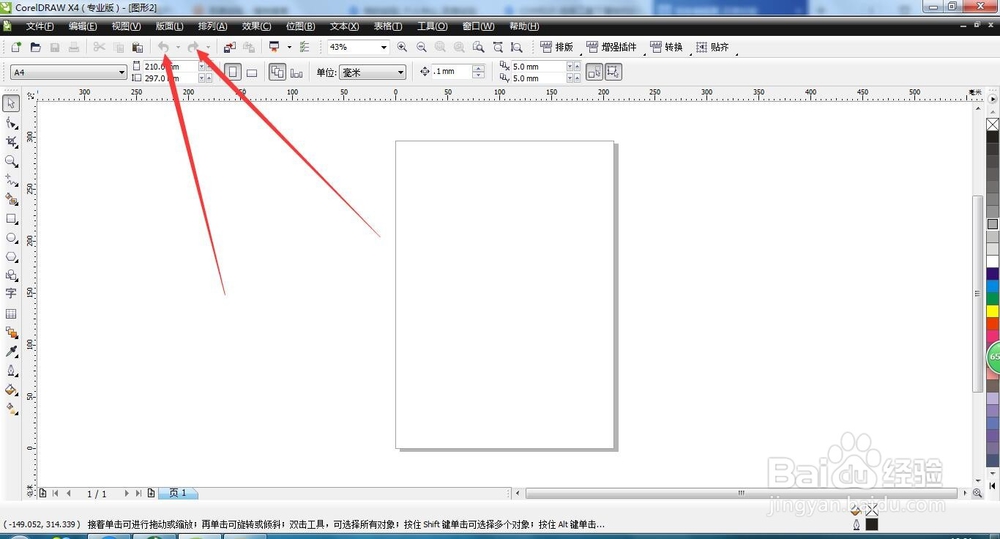Click the Cut scissors icon
Viewport: 1000px width, 539px height.
pos(99,47)
